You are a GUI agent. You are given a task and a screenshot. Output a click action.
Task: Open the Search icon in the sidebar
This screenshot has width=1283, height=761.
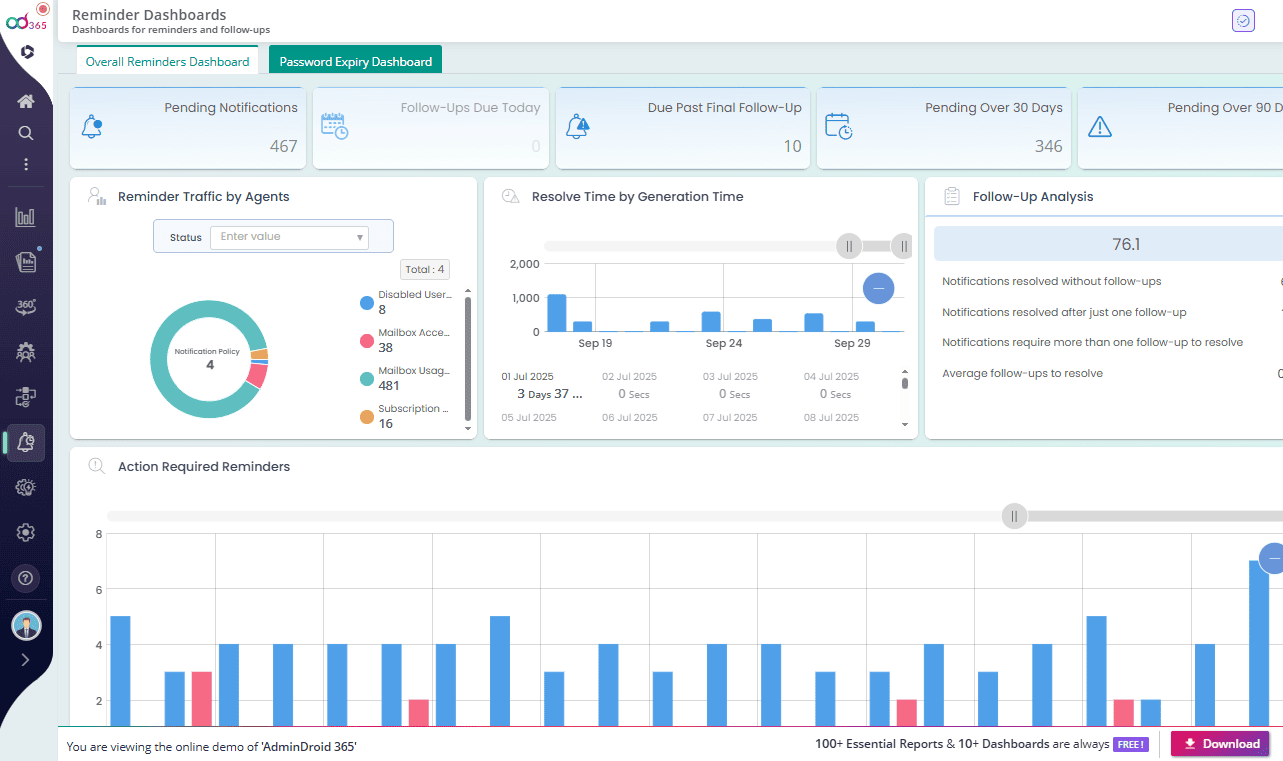pos(25,132)
